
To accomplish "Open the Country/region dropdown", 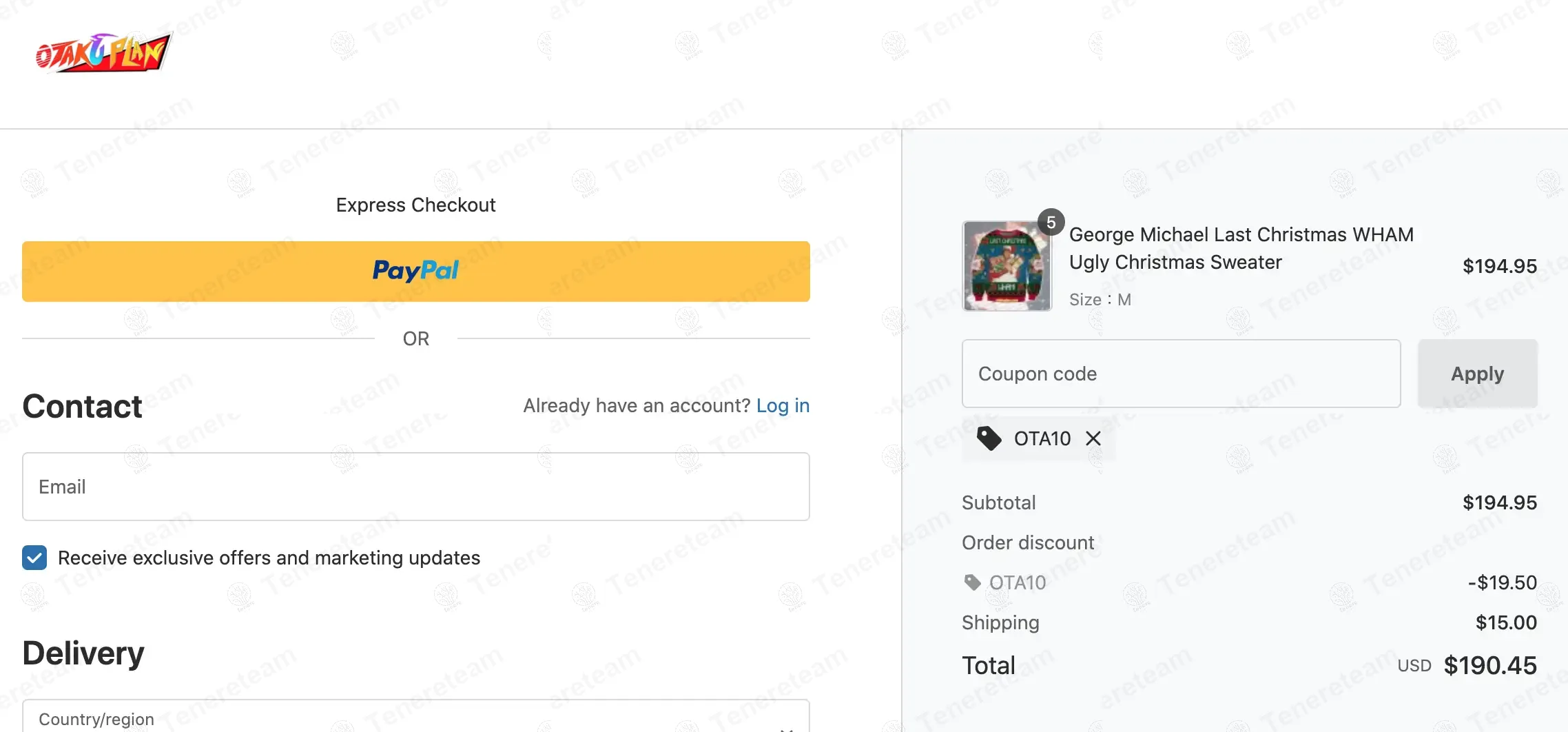I will point(415,718).
